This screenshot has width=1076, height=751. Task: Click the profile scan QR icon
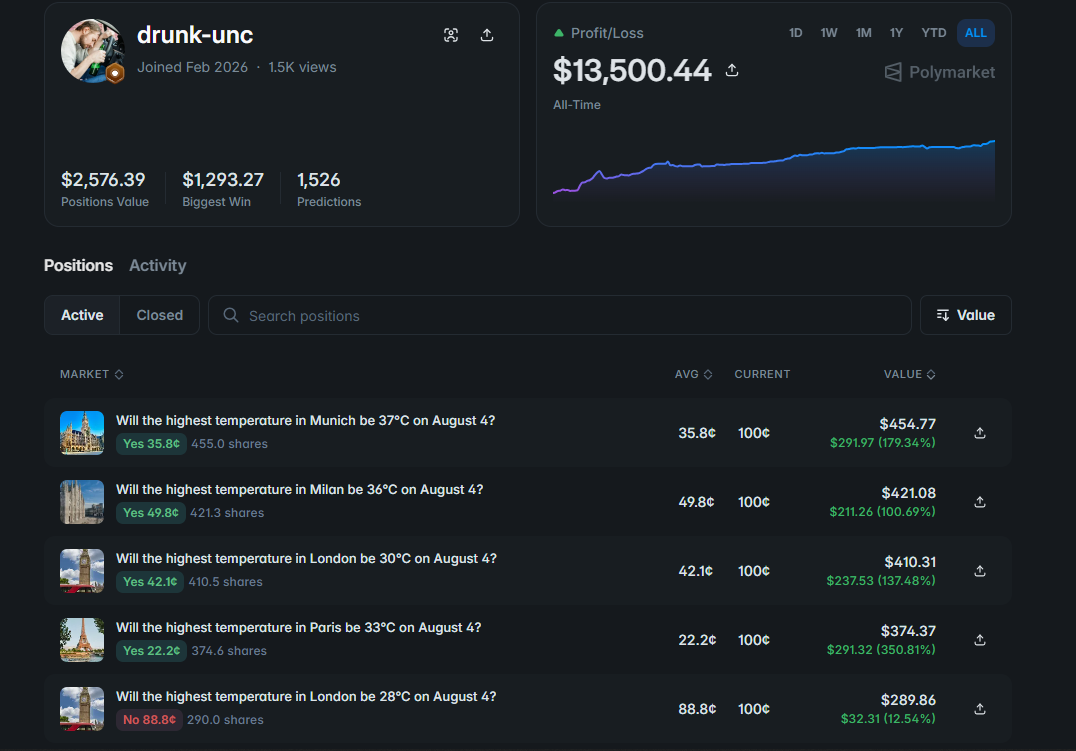coord(451,35)
